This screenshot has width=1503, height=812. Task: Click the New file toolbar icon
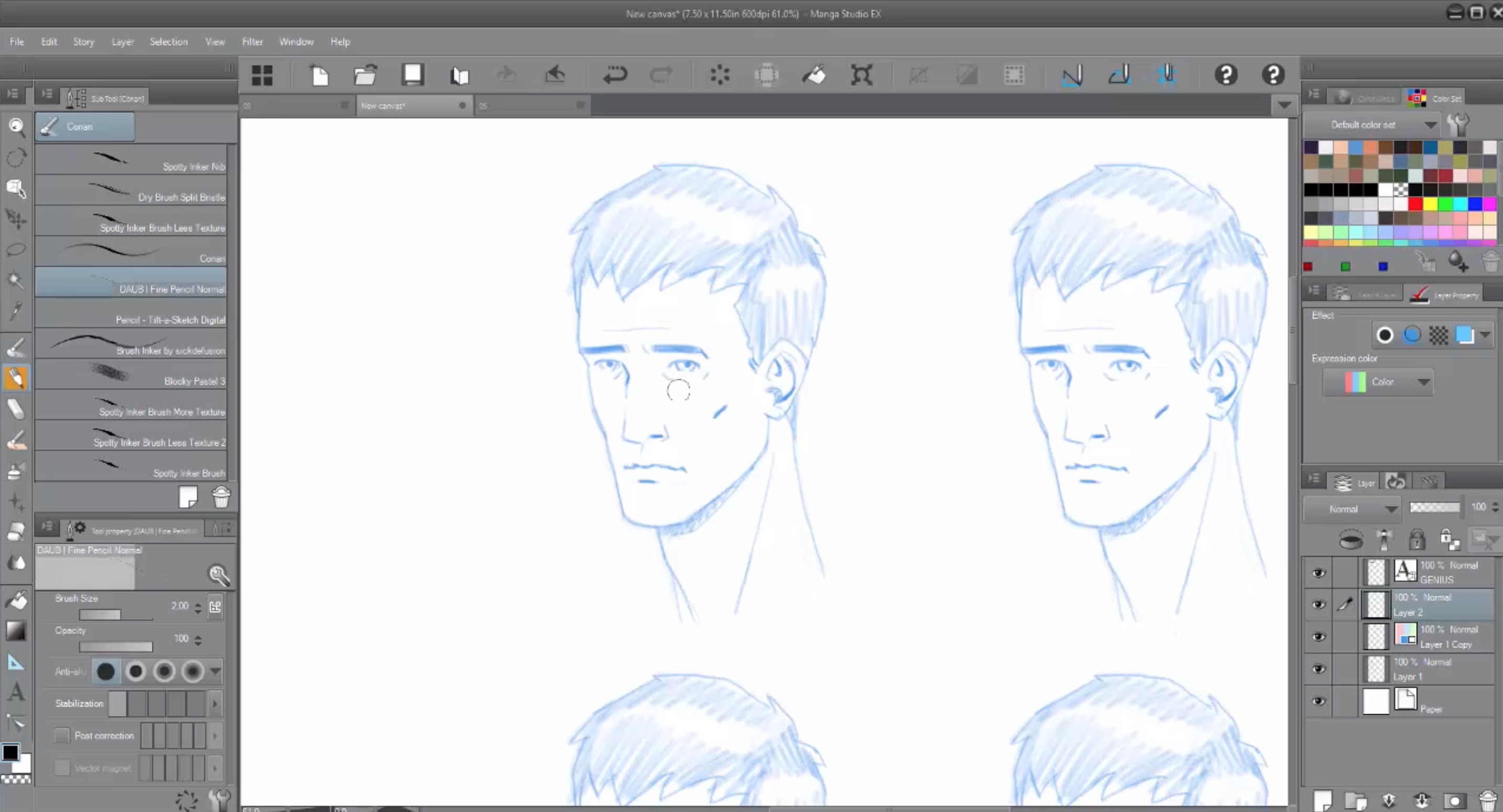pyautogui.click(x=319, y=75)
